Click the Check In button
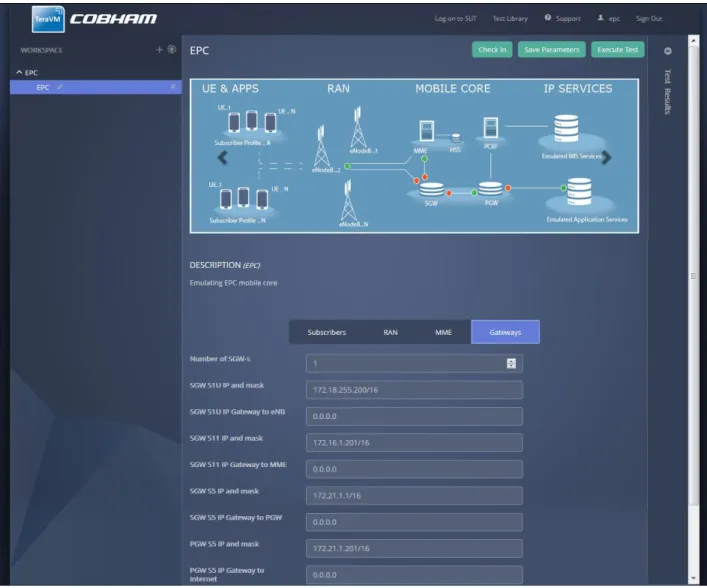707x588 pixels. point(492,50)
